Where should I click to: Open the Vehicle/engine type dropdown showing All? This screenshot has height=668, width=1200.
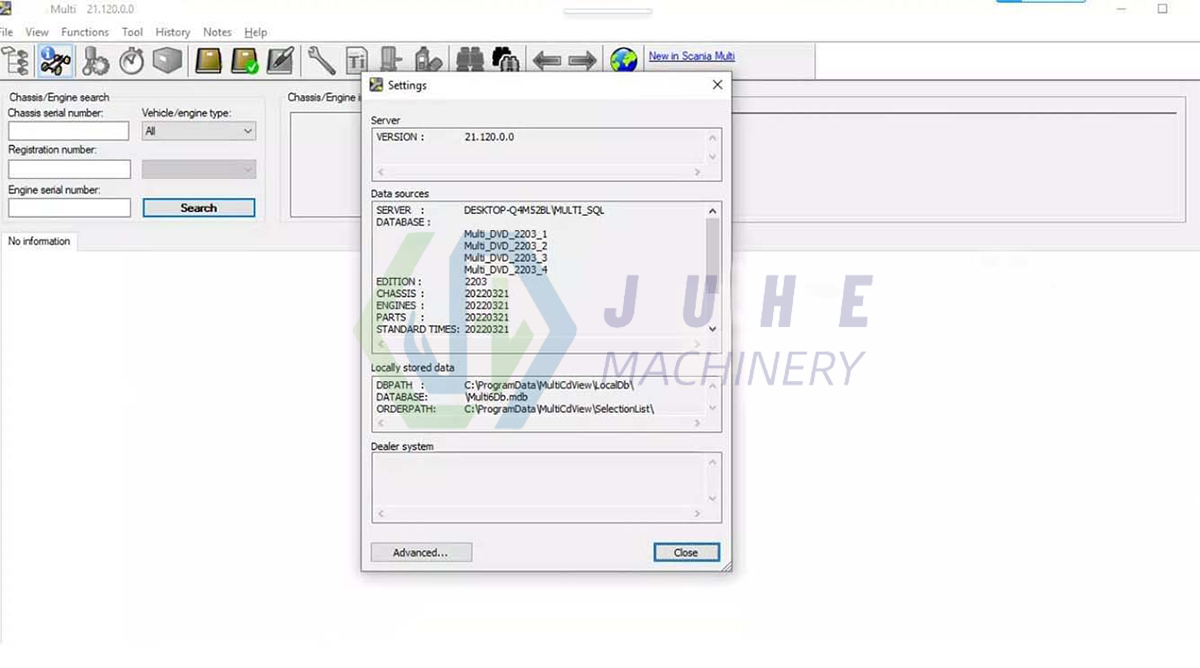[198, 131]
